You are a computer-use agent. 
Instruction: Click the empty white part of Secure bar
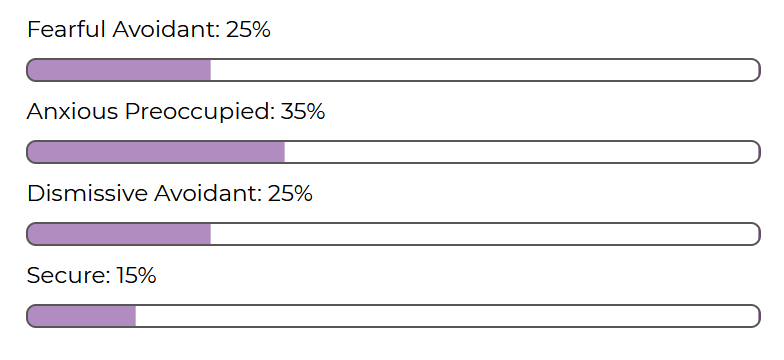click(x=448, y=316)
